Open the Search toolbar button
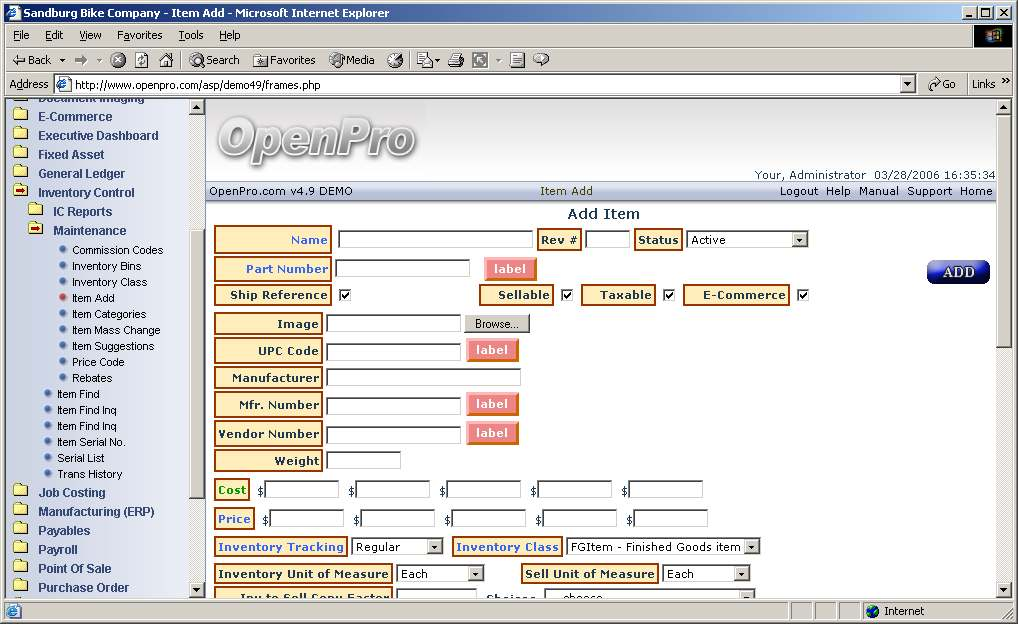Image resolution: width=1018 pixels, height=624 pixels. click(215, 60)
